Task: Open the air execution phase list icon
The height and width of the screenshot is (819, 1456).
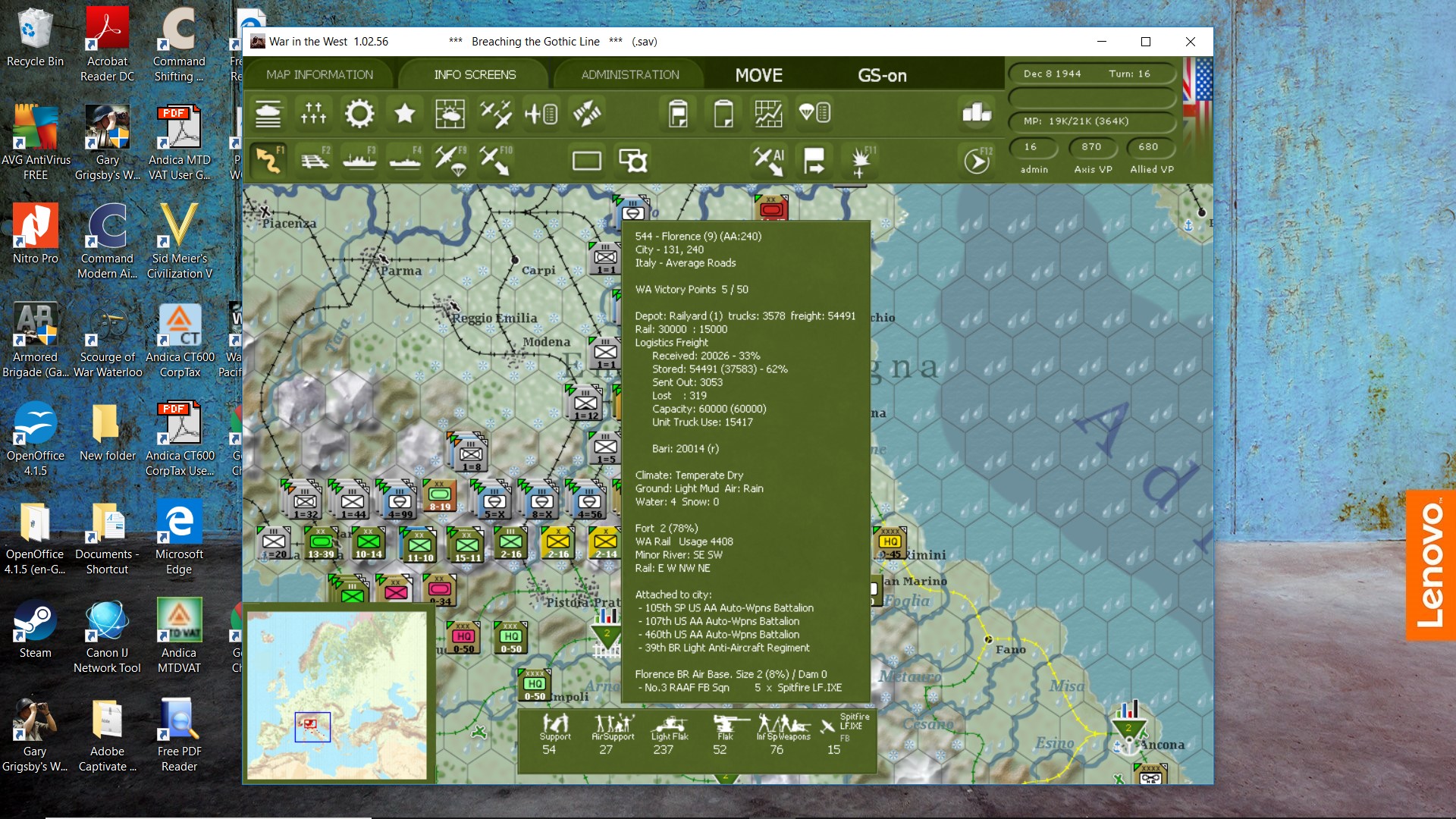Action: click(541, 114)
